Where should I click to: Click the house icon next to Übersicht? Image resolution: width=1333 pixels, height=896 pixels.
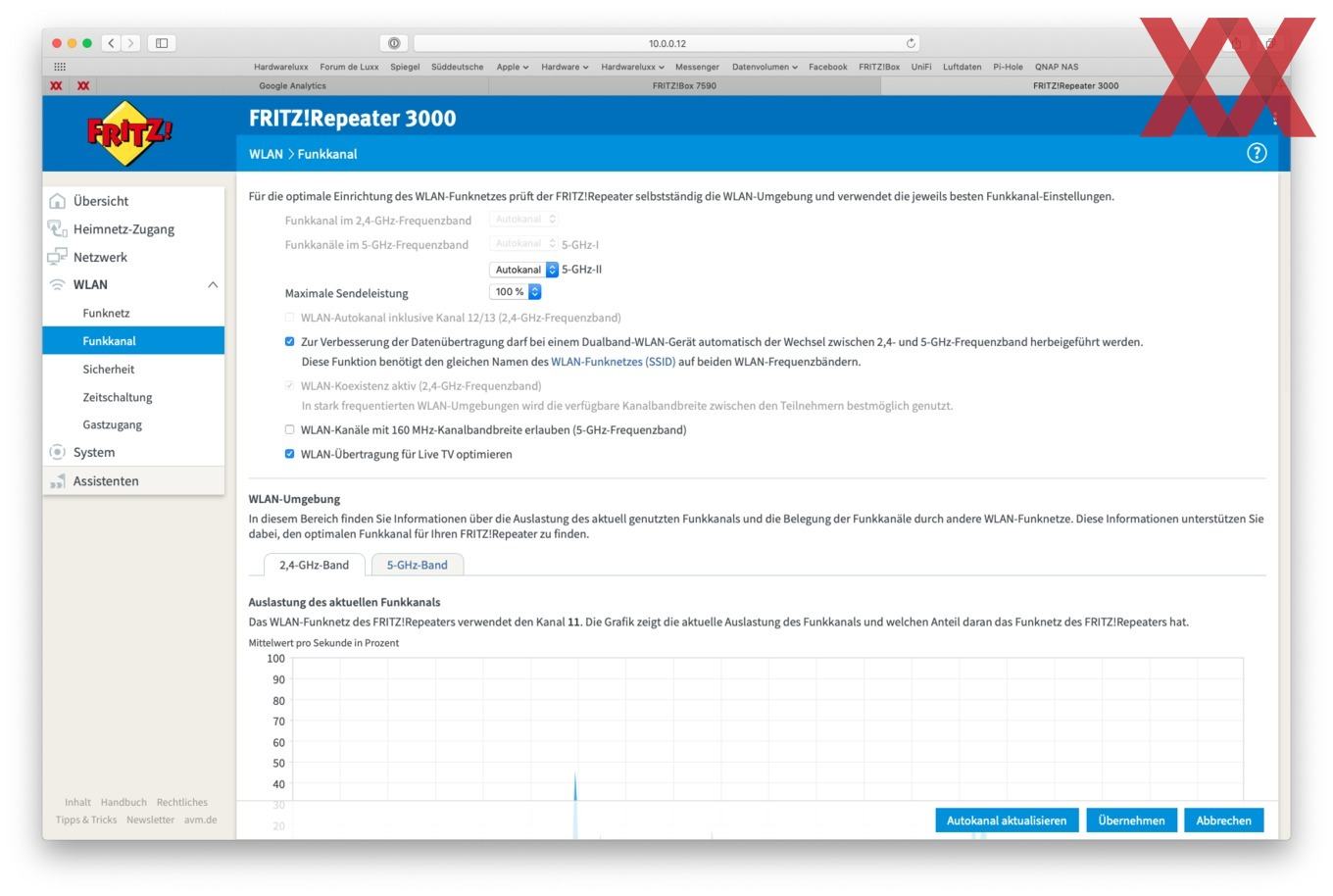click(58, 201)
